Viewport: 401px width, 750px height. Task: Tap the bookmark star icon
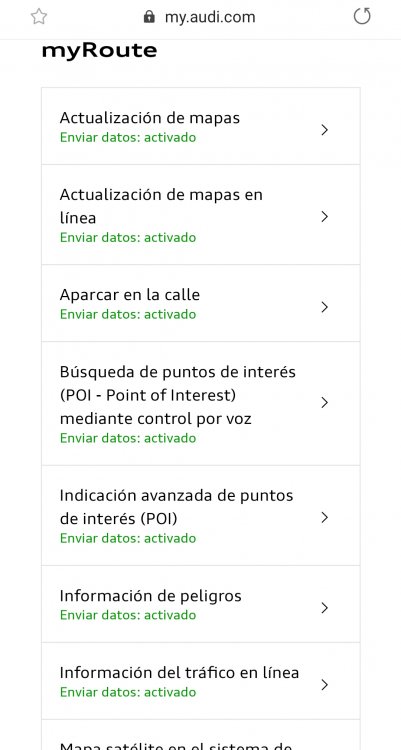(39, 17)
